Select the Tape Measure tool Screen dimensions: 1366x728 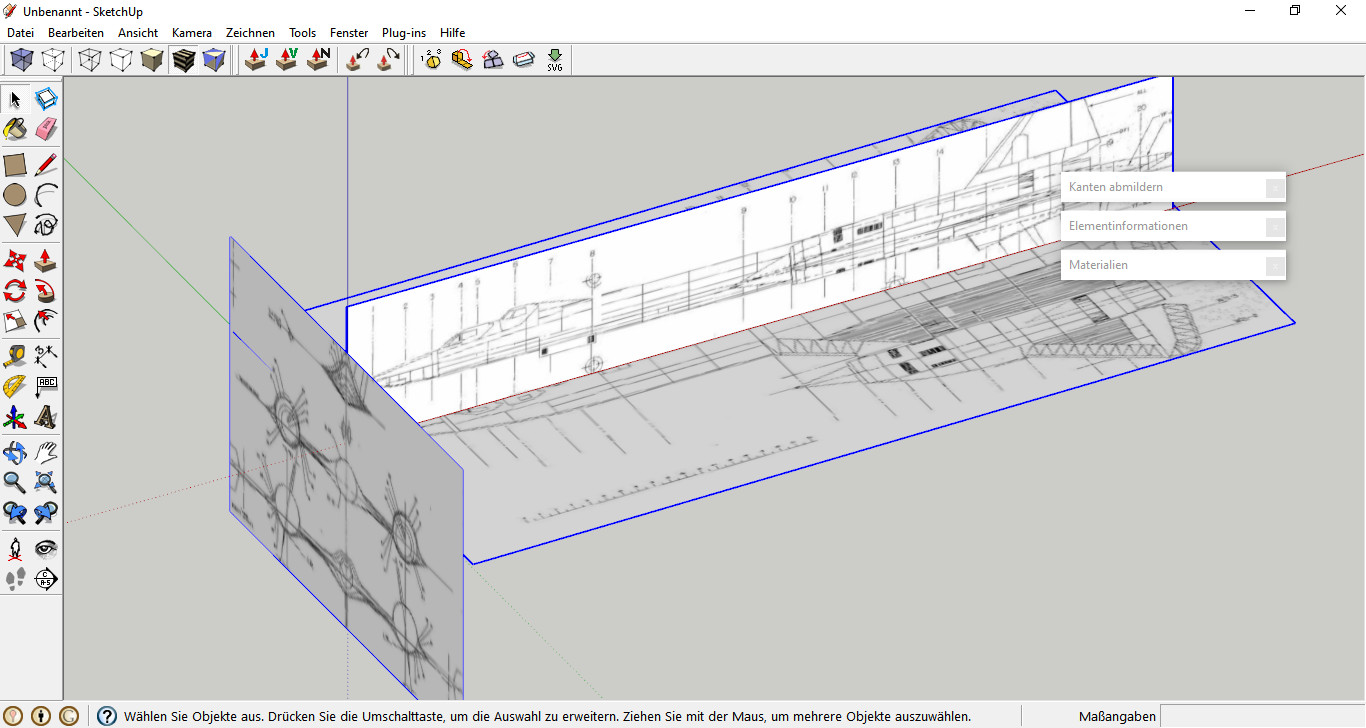coord(15,356)
